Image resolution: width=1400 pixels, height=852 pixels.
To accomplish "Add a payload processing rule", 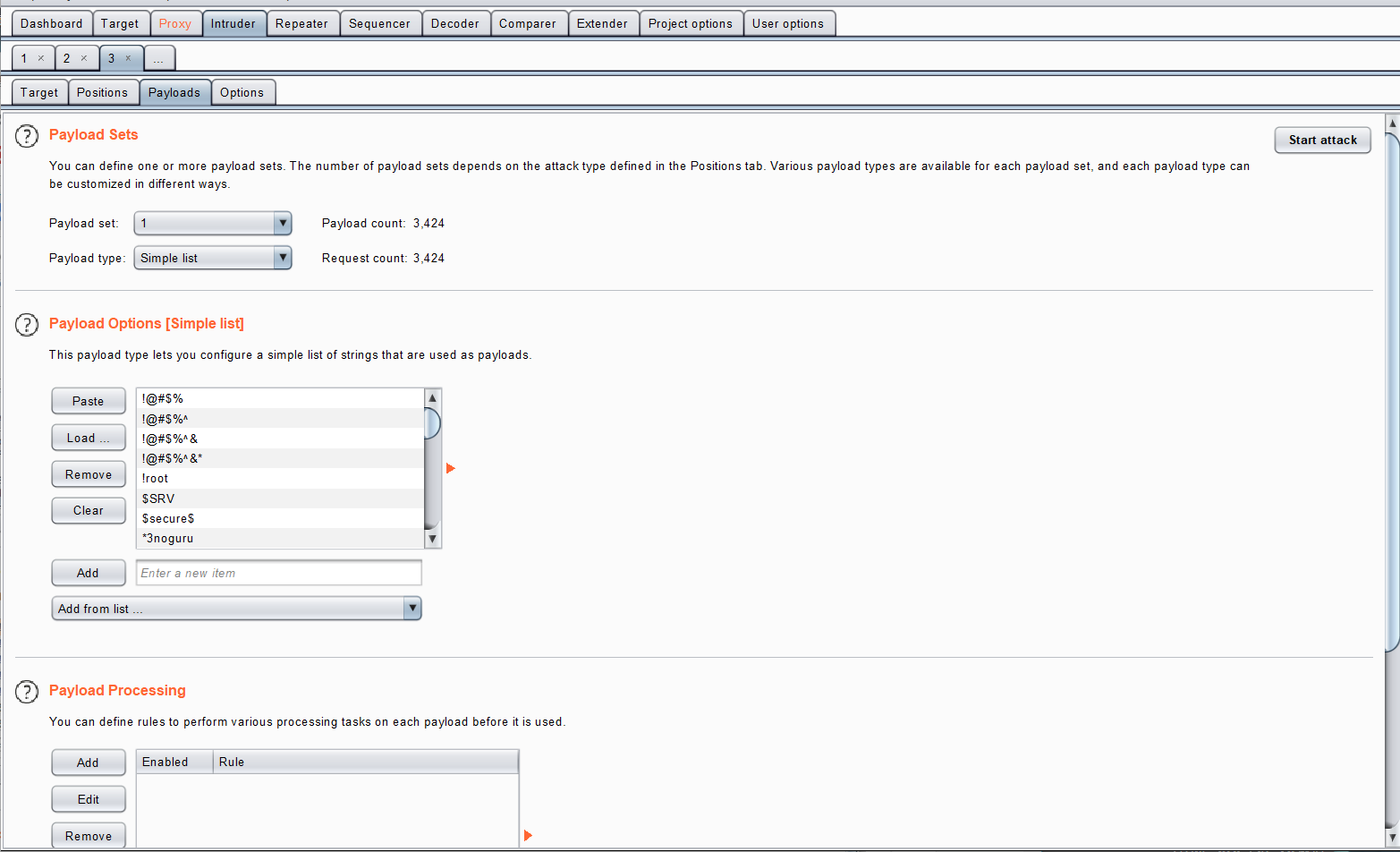I will click(x=89, y=763).
